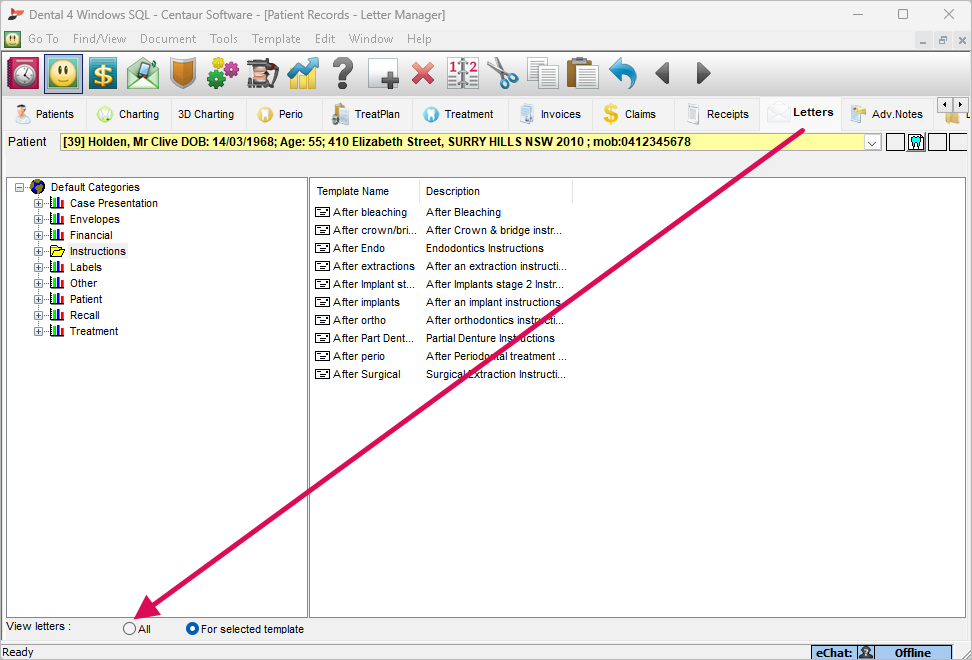Switch to the Charting tab
This screenshot has height=660, width=972.
(x=128, y=114)
